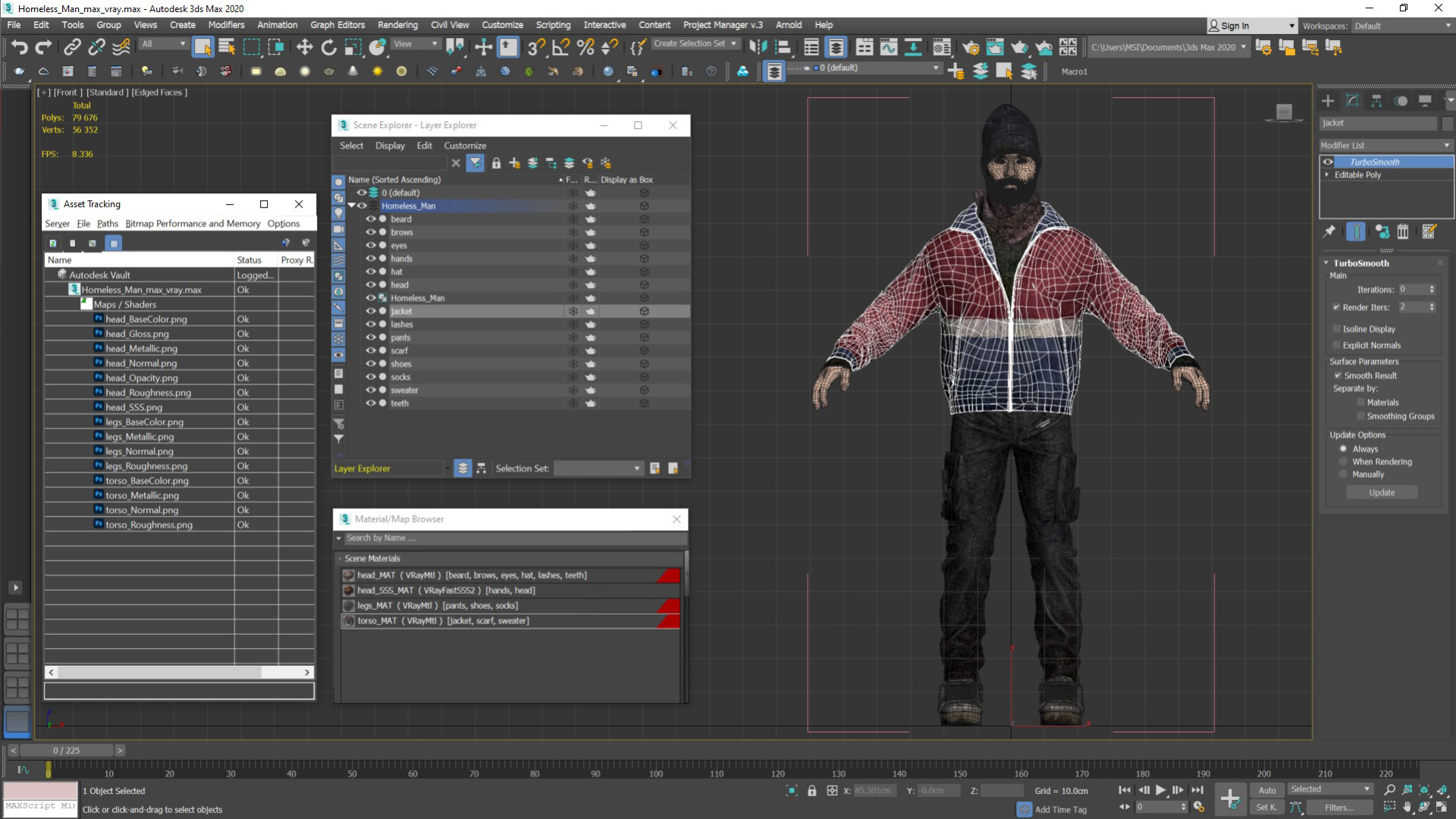Image resolution: width=1456 pixels, height=819 pixels.
Task: Open the Modifier List dropdown
Action: 1385,146
